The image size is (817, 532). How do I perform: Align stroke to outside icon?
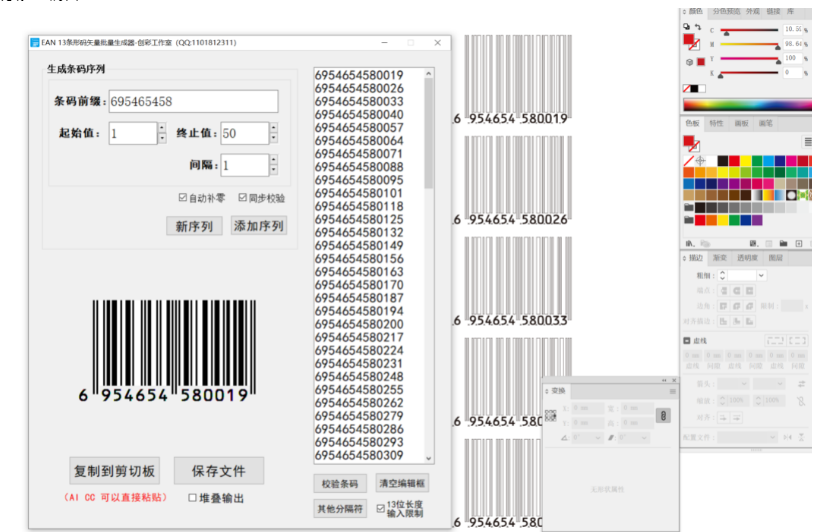pos(750,321)
